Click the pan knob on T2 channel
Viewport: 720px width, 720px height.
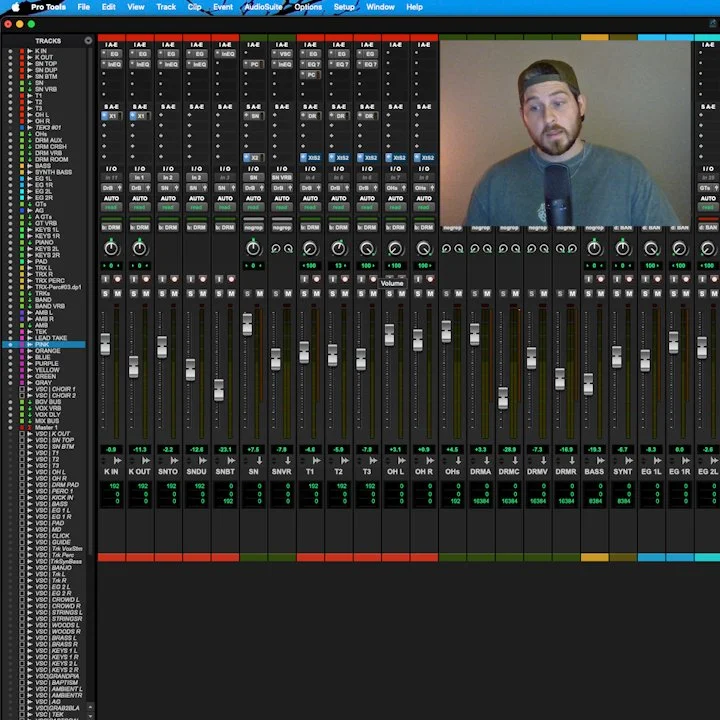tap(338, 248)
